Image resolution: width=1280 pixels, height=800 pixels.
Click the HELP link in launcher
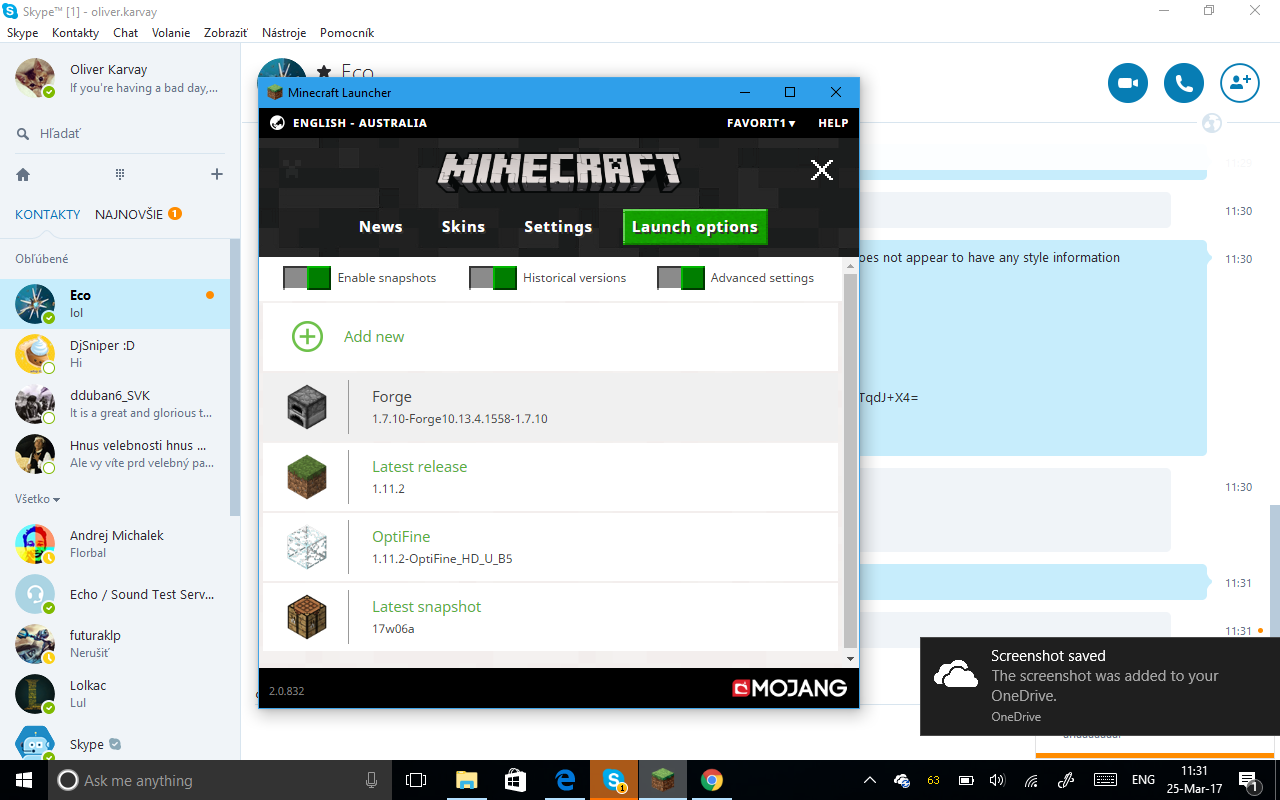click(x=833, y=123)
